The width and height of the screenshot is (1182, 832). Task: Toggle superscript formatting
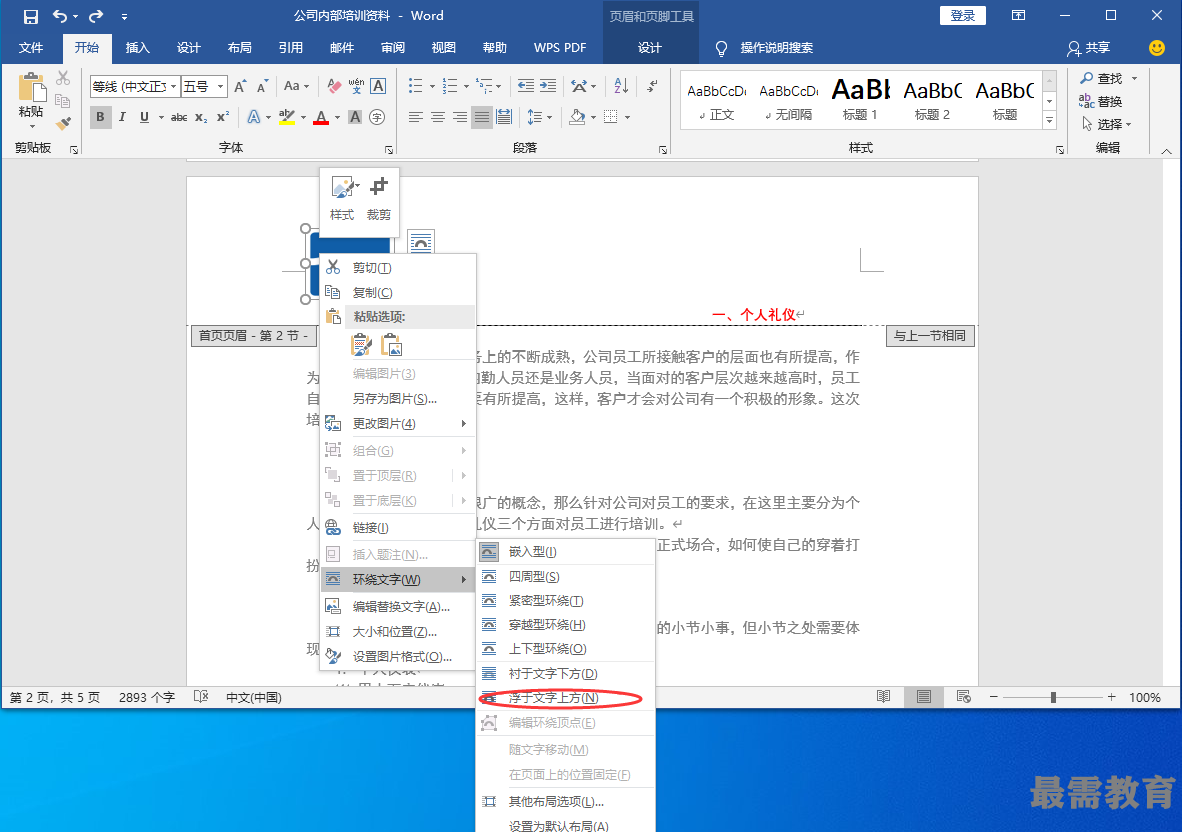tap(222, 117)
